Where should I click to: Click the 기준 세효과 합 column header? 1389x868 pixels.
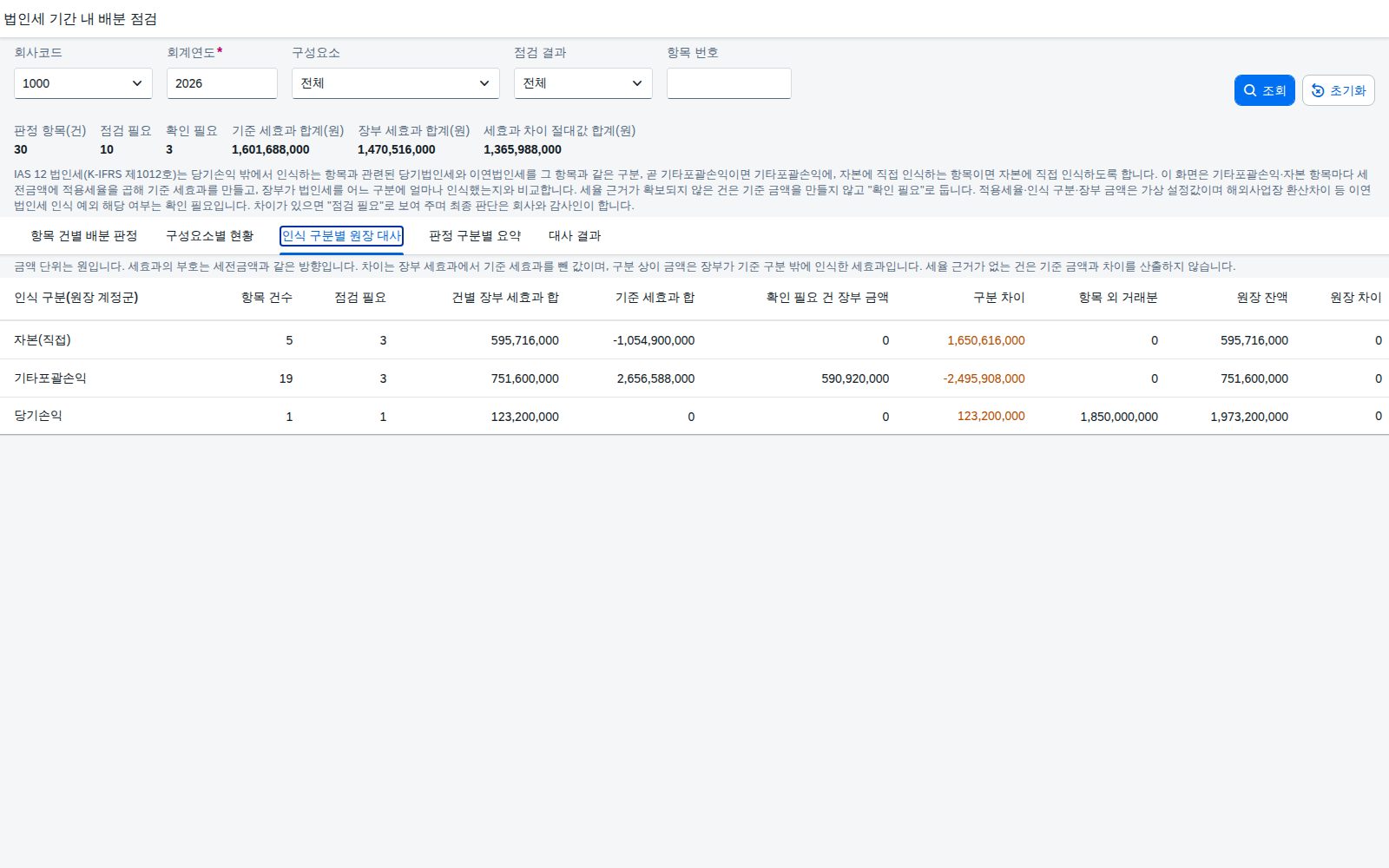[655, 298]
